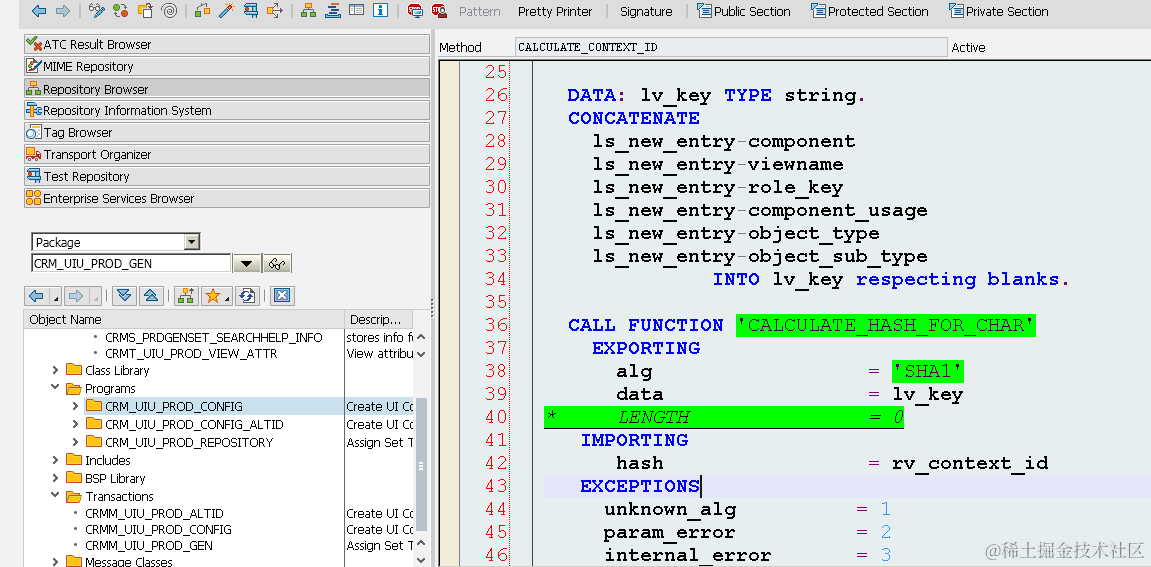
Task: Click the Pattern button
Action: click(x=479, y=11)
